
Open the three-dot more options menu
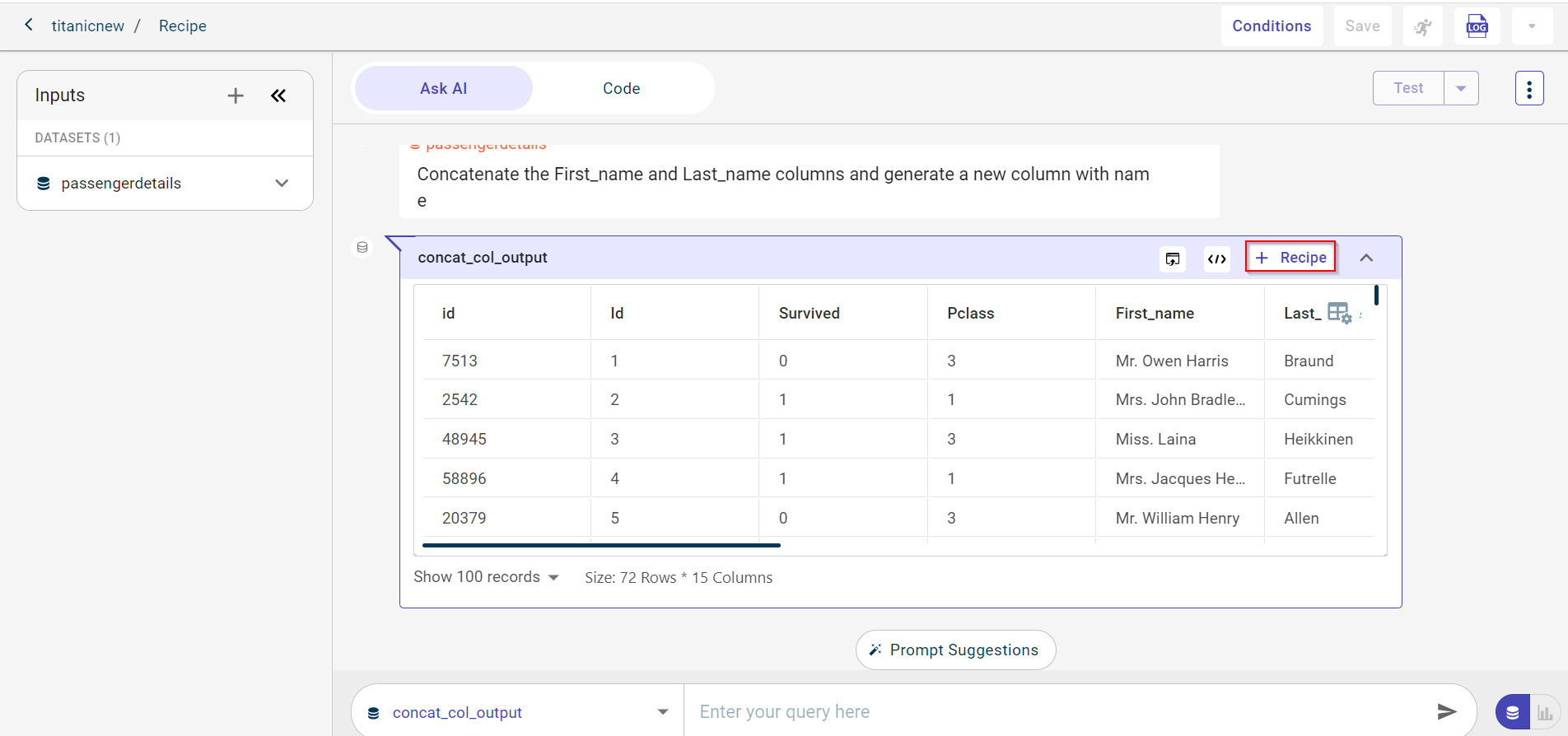coord(1528,89)
